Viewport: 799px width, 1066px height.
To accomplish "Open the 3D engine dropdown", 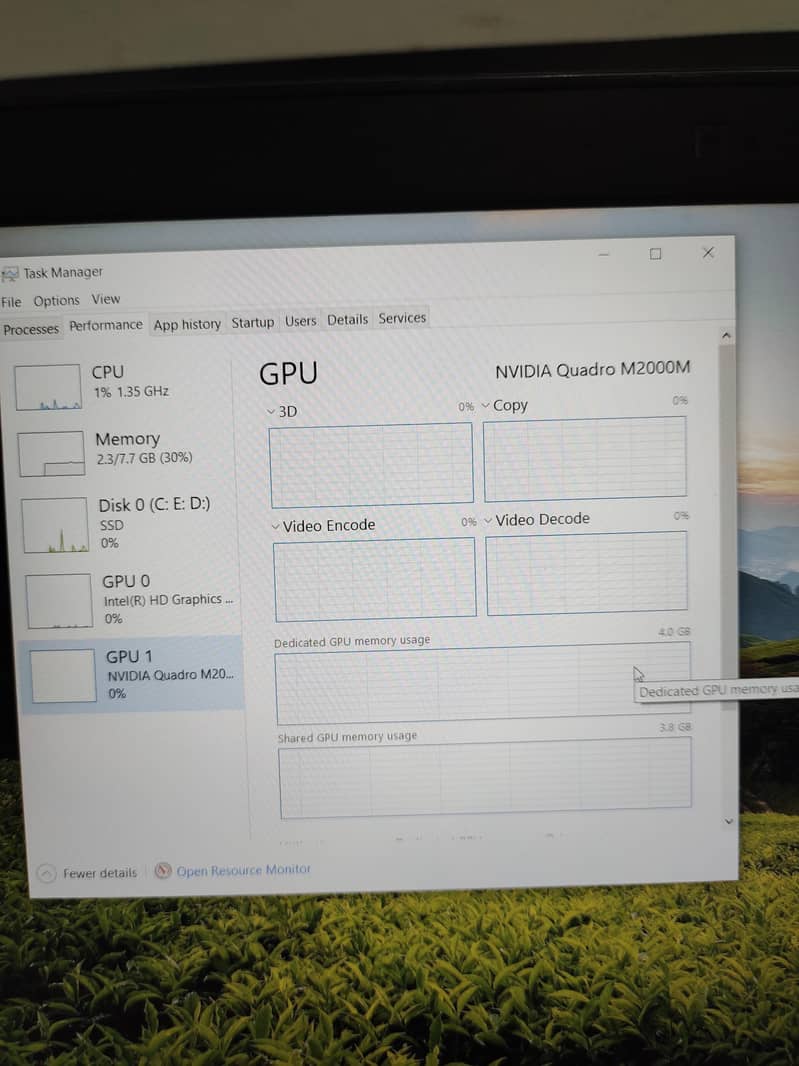I will pyautogui.click(x=282, y=411).
